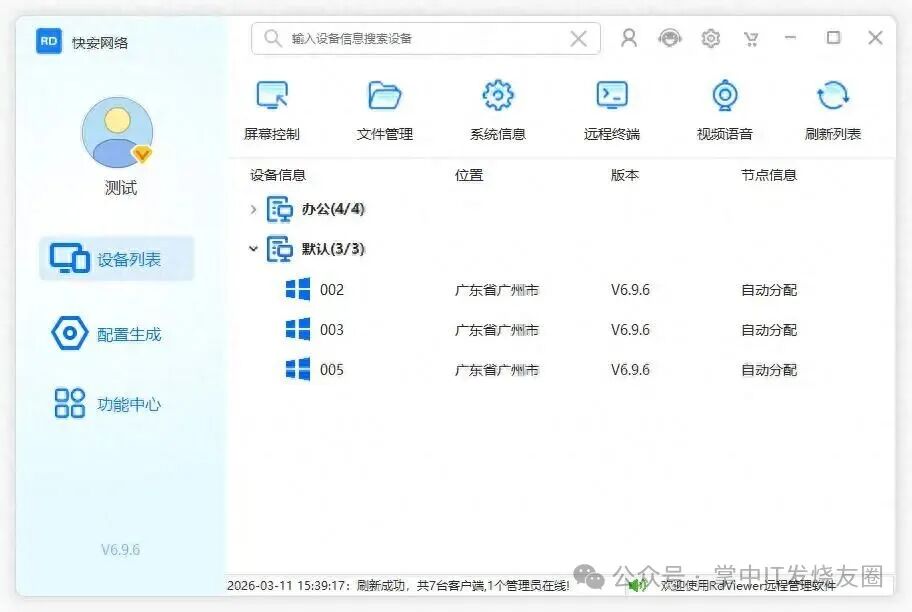Start 视频语音 video voice tool

[724, 109]
